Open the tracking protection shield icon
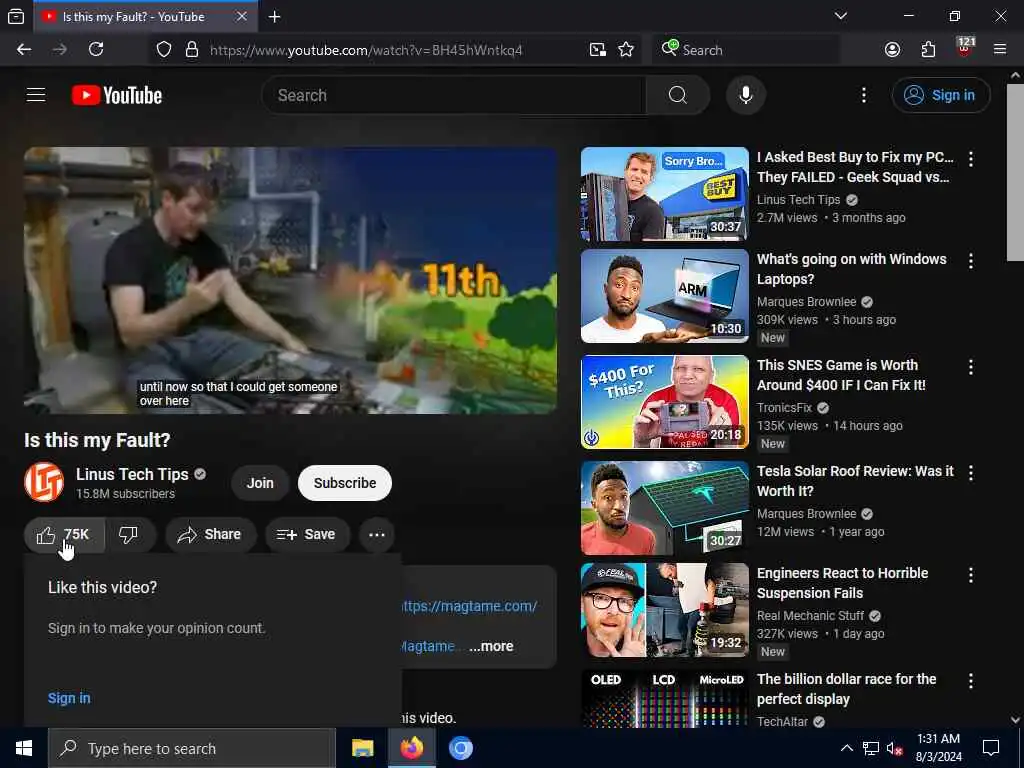Screen dimensions: 1024x768 point(164,50)
